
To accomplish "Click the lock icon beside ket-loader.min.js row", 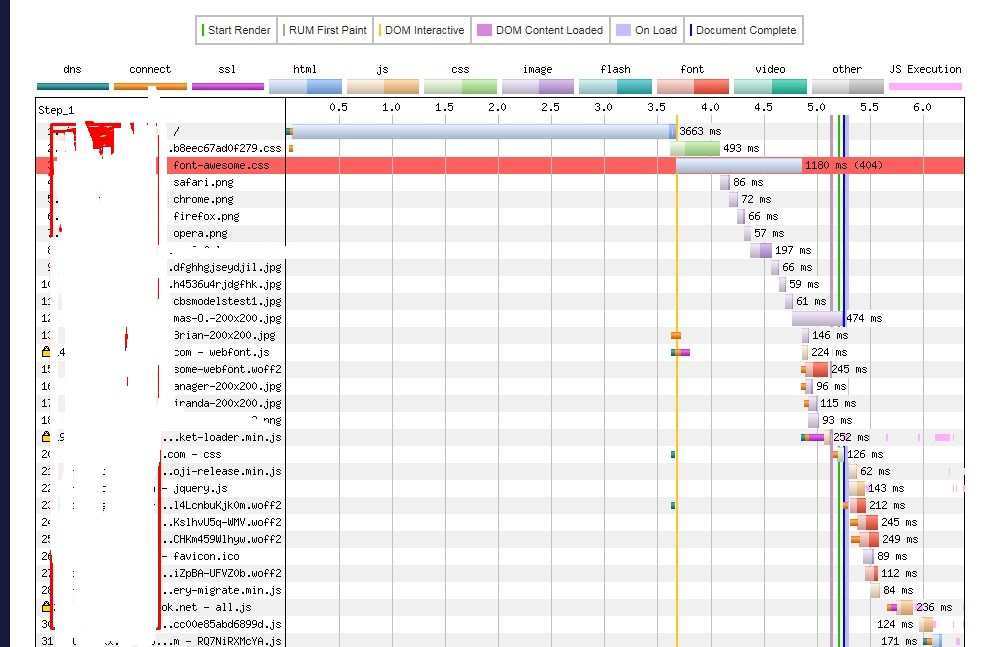I will (46, 437).
